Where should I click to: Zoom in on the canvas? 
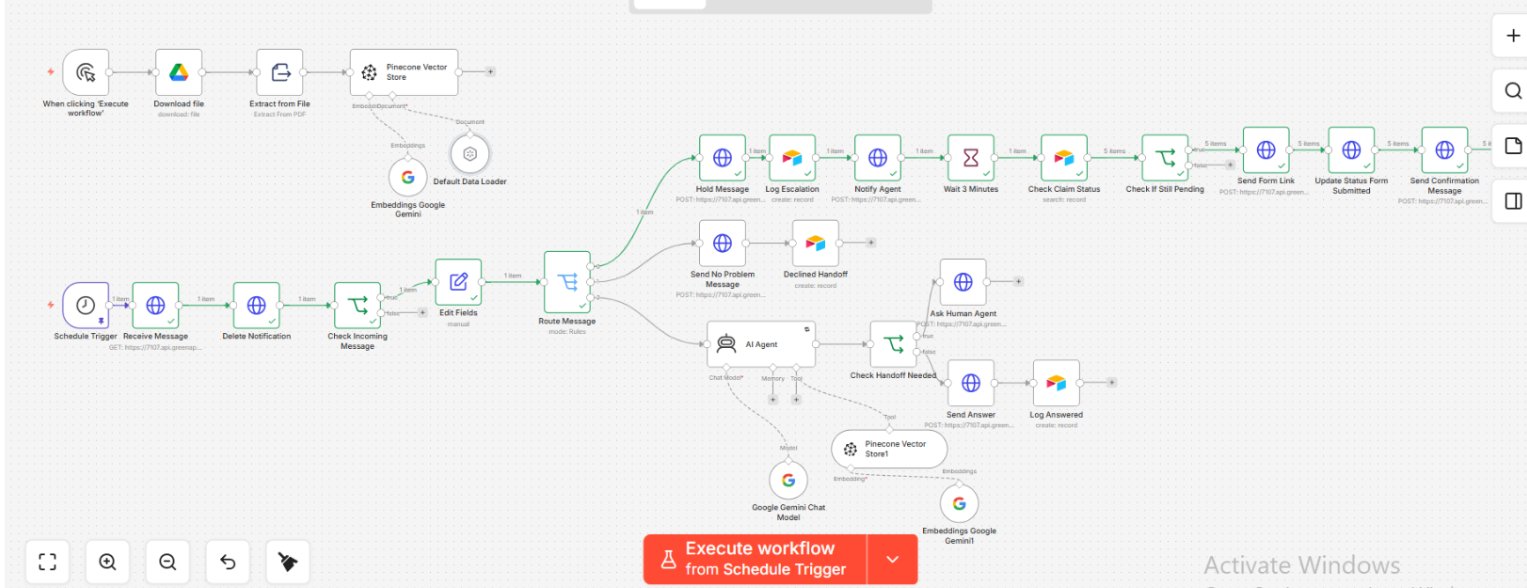point(107,562)
